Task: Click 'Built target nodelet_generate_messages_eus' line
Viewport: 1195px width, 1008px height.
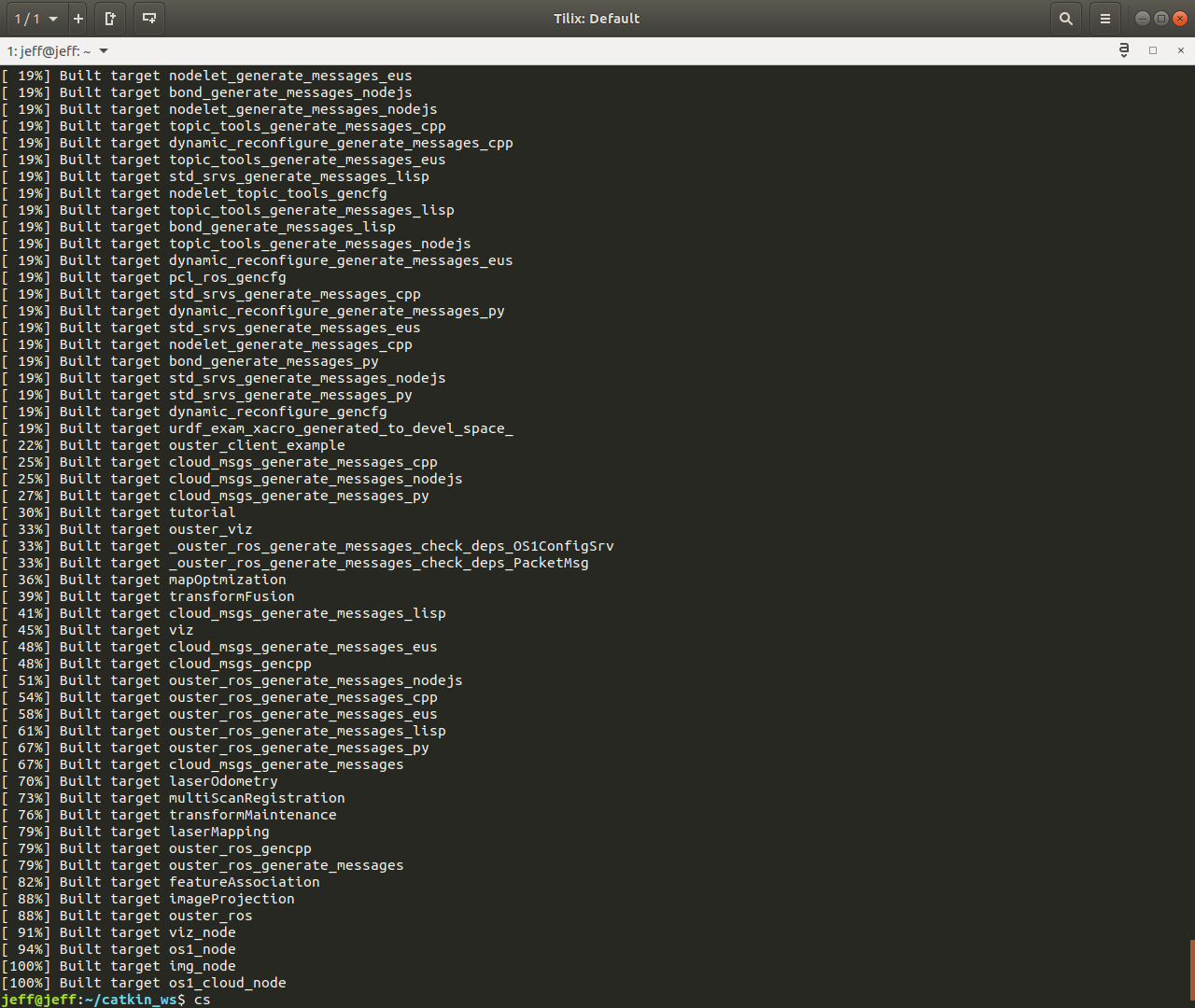Action: click(206, 76)
